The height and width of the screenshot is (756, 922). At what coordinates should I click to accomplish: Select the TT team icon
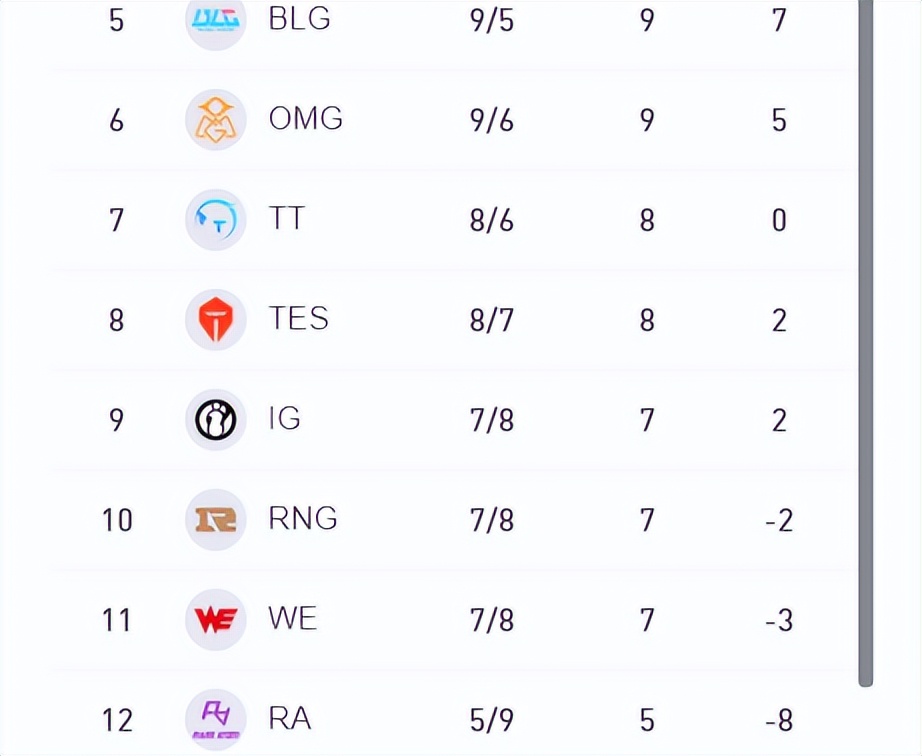tap(215, 219)
